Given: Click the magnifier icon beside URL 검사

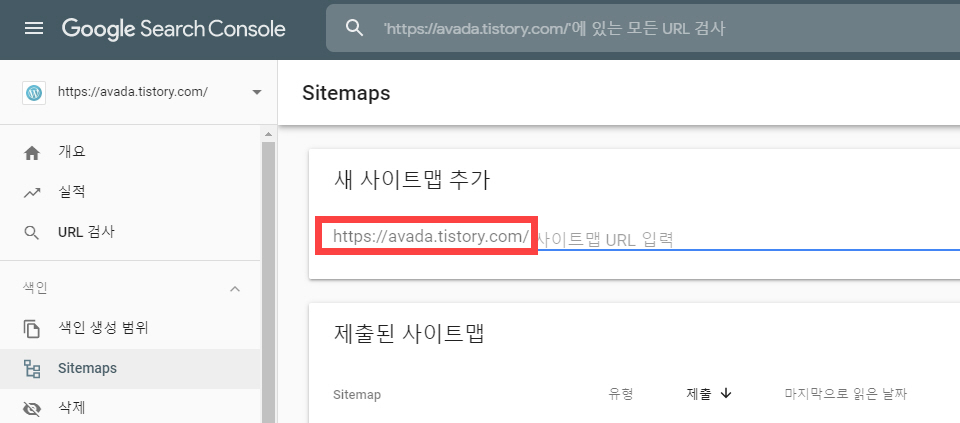Looking at the screenshot, I should coord(32,233).
